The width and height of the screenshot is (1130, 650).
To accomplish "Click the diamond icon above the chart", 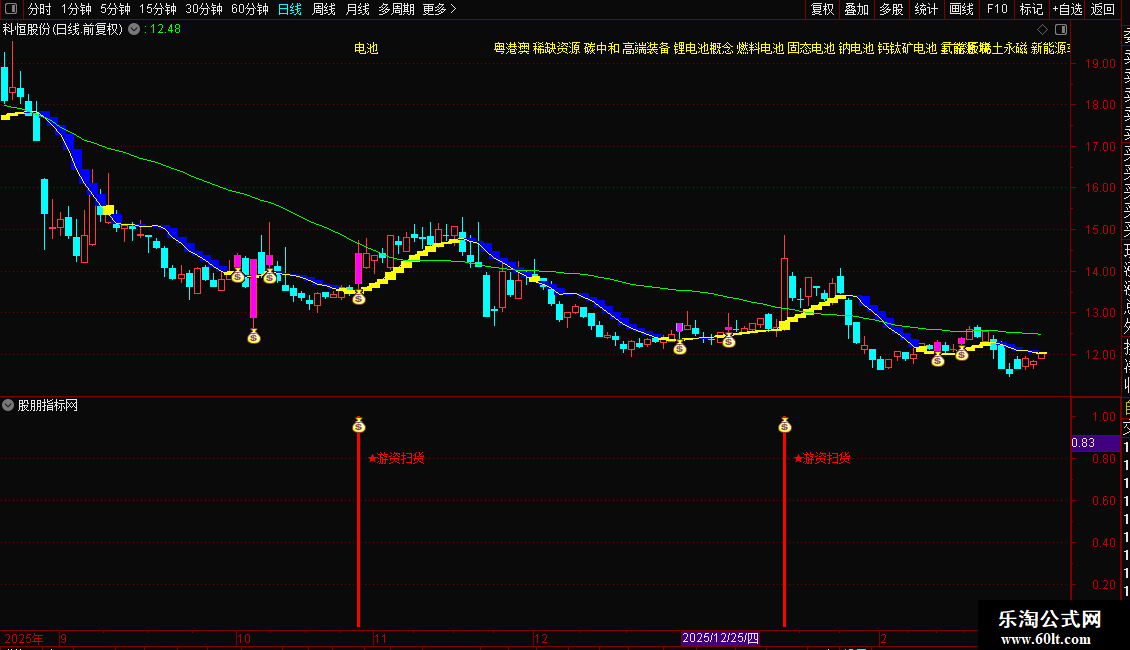I will click(x=1042, y=30).
